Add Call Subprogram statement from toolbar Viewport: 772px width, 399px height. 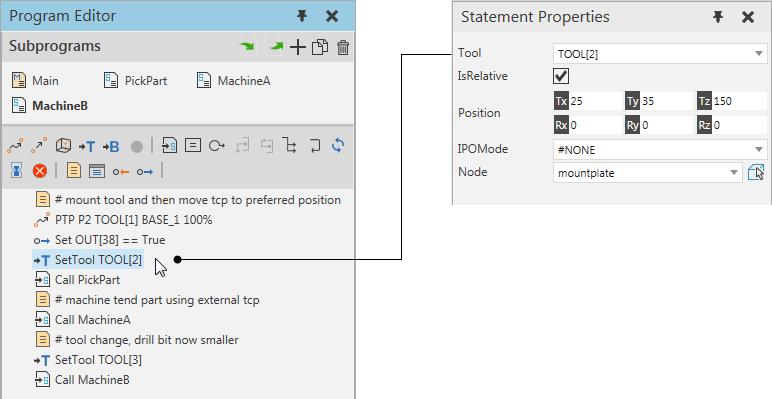click(x=169, y=146)
